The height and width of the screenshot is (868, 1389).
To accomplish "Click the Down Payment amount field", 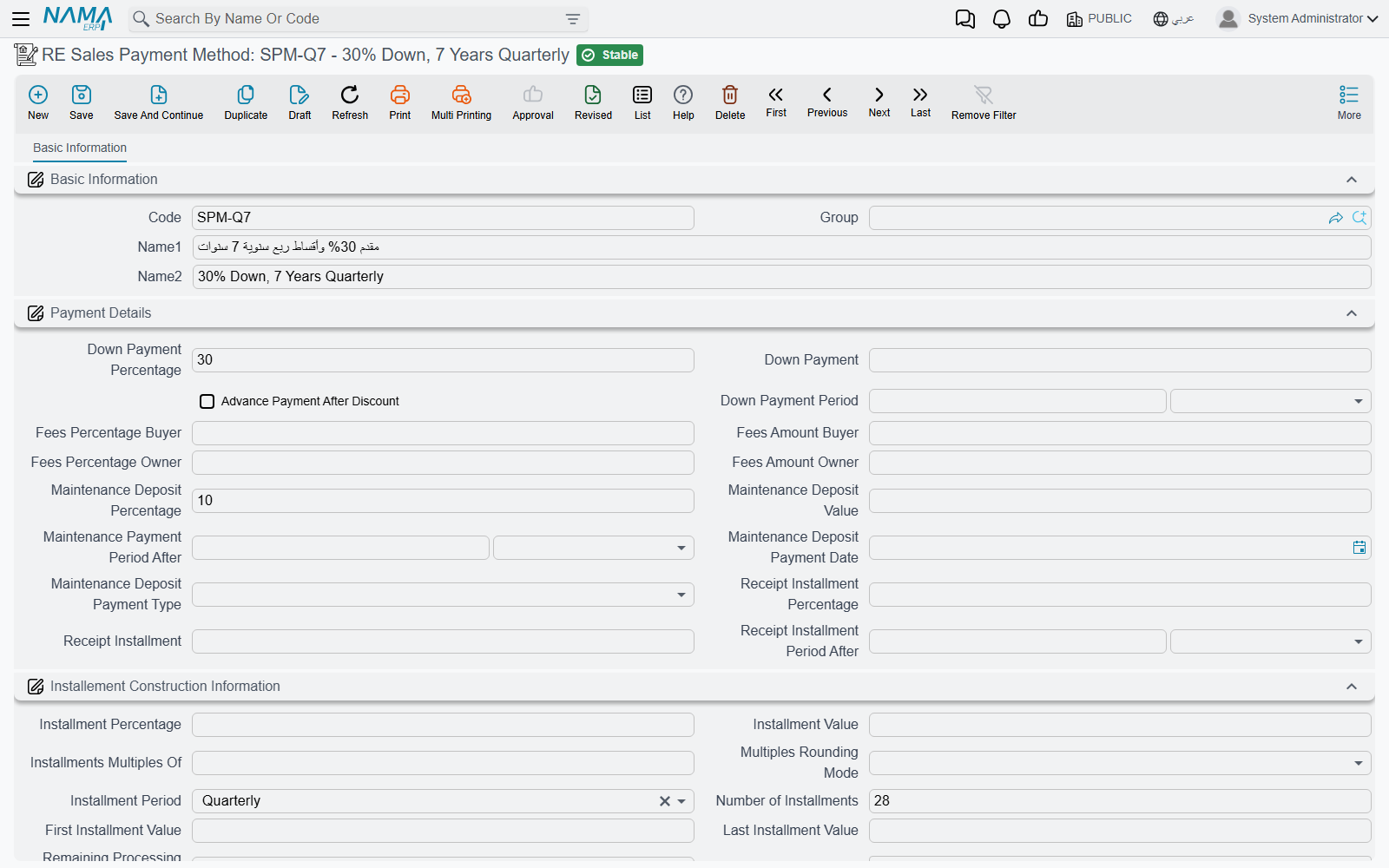I will (x=1120, y=360).
